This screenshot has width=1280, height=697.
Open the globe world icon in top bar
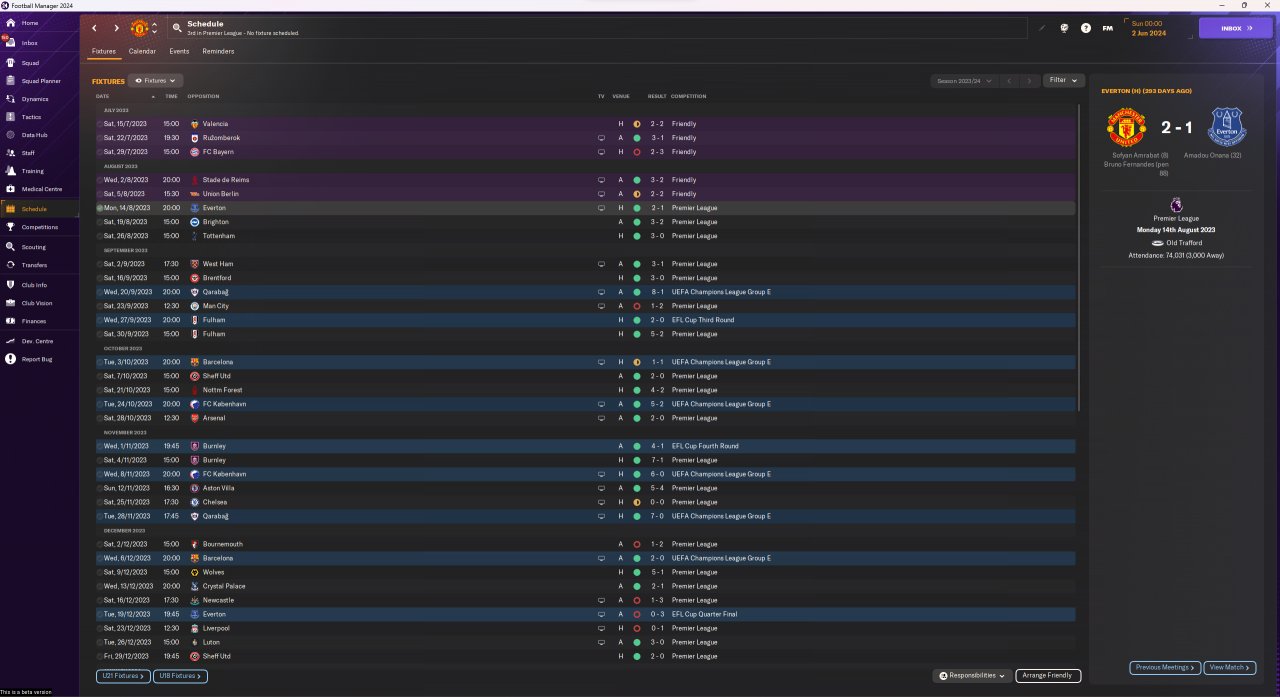point(1064,28)
